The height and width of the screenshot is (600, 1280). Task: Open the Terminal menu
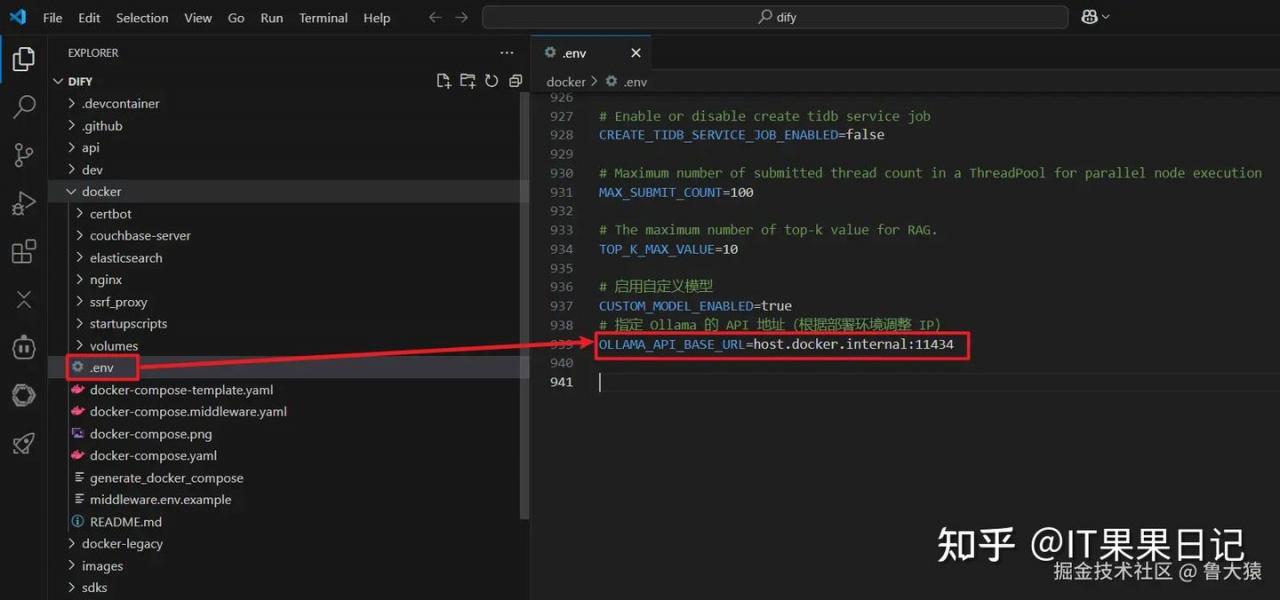323,18
